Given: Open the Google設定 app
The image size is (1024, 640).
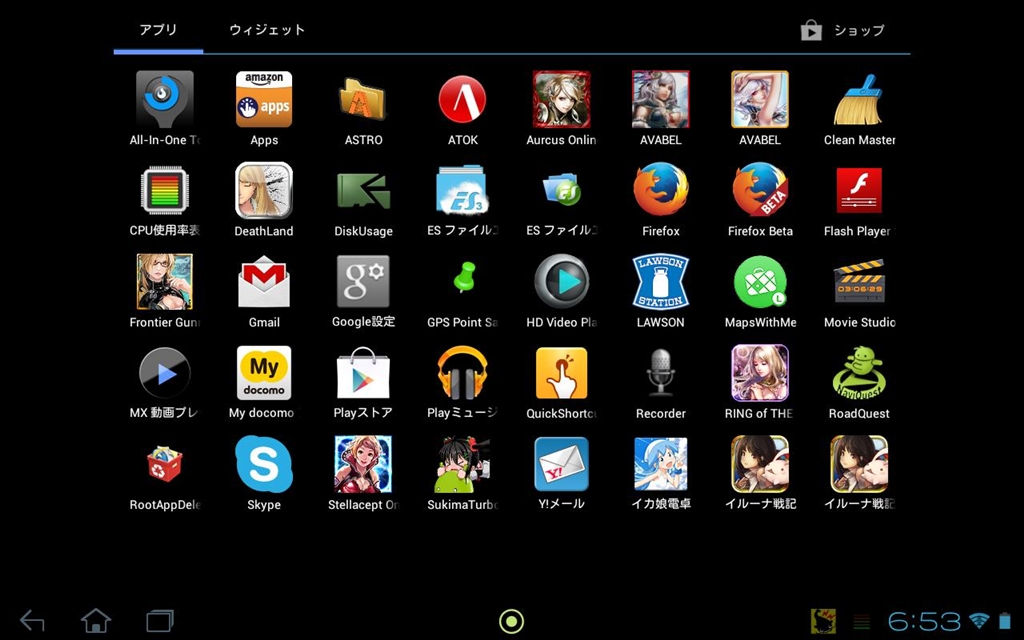Looking at the screenshot, I should (x=363, y=281).
